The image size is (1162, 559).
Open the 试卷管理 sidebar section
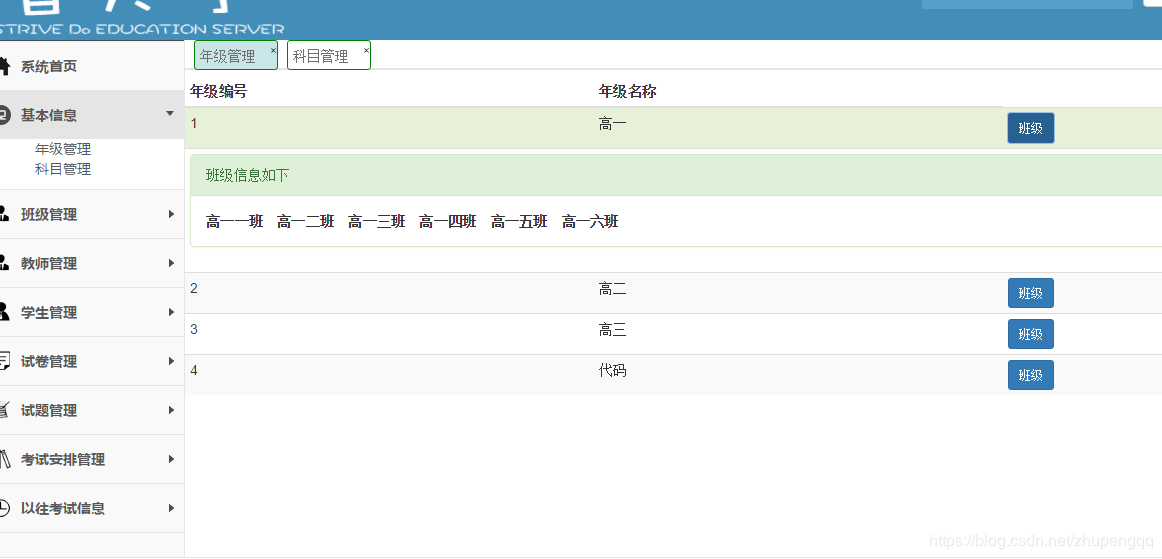92,361
